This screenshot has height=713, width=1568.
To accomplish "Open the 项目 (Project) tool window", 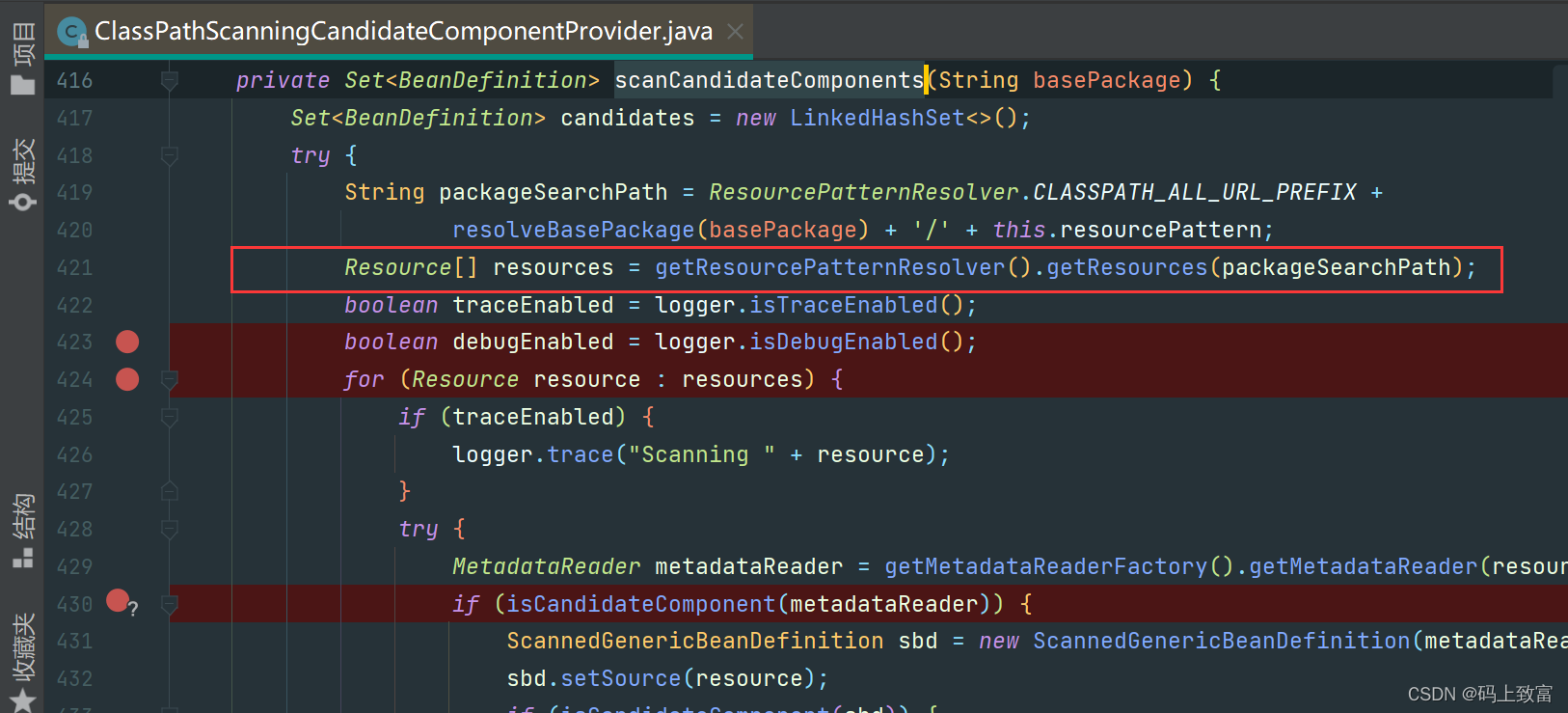I will 22,58.
